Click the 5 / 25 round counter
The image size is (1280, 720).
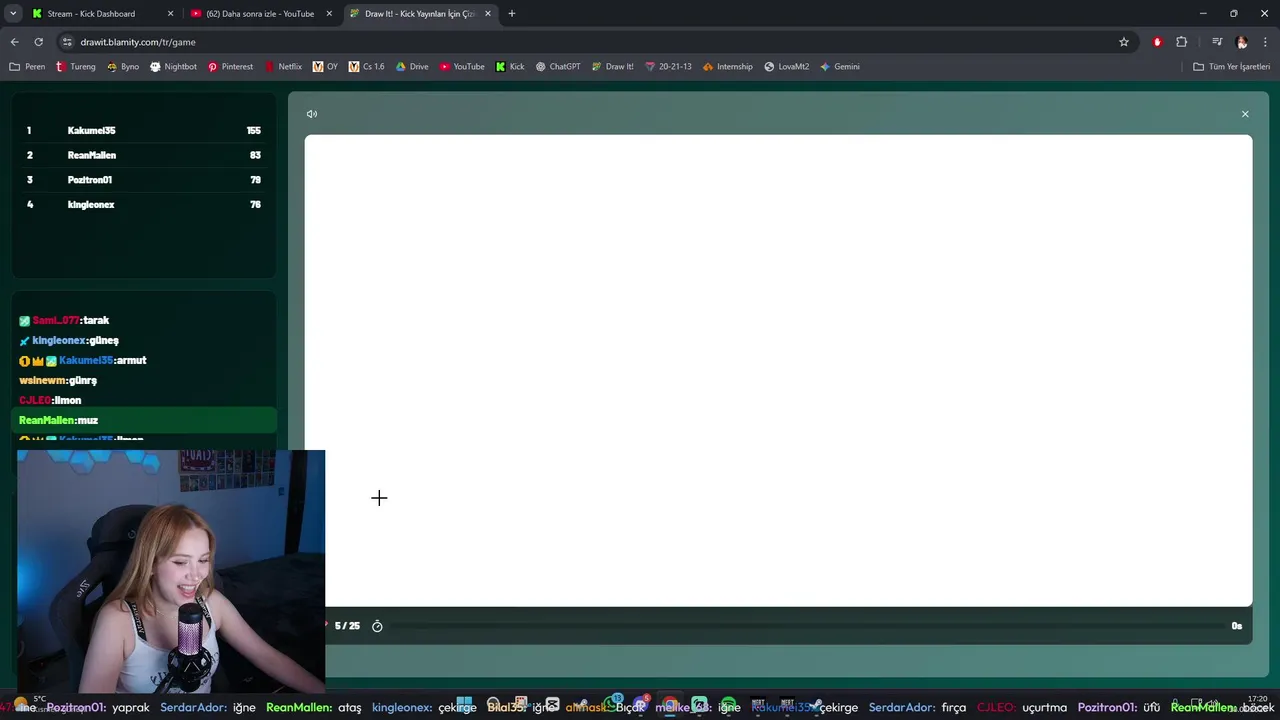[347, 626]
